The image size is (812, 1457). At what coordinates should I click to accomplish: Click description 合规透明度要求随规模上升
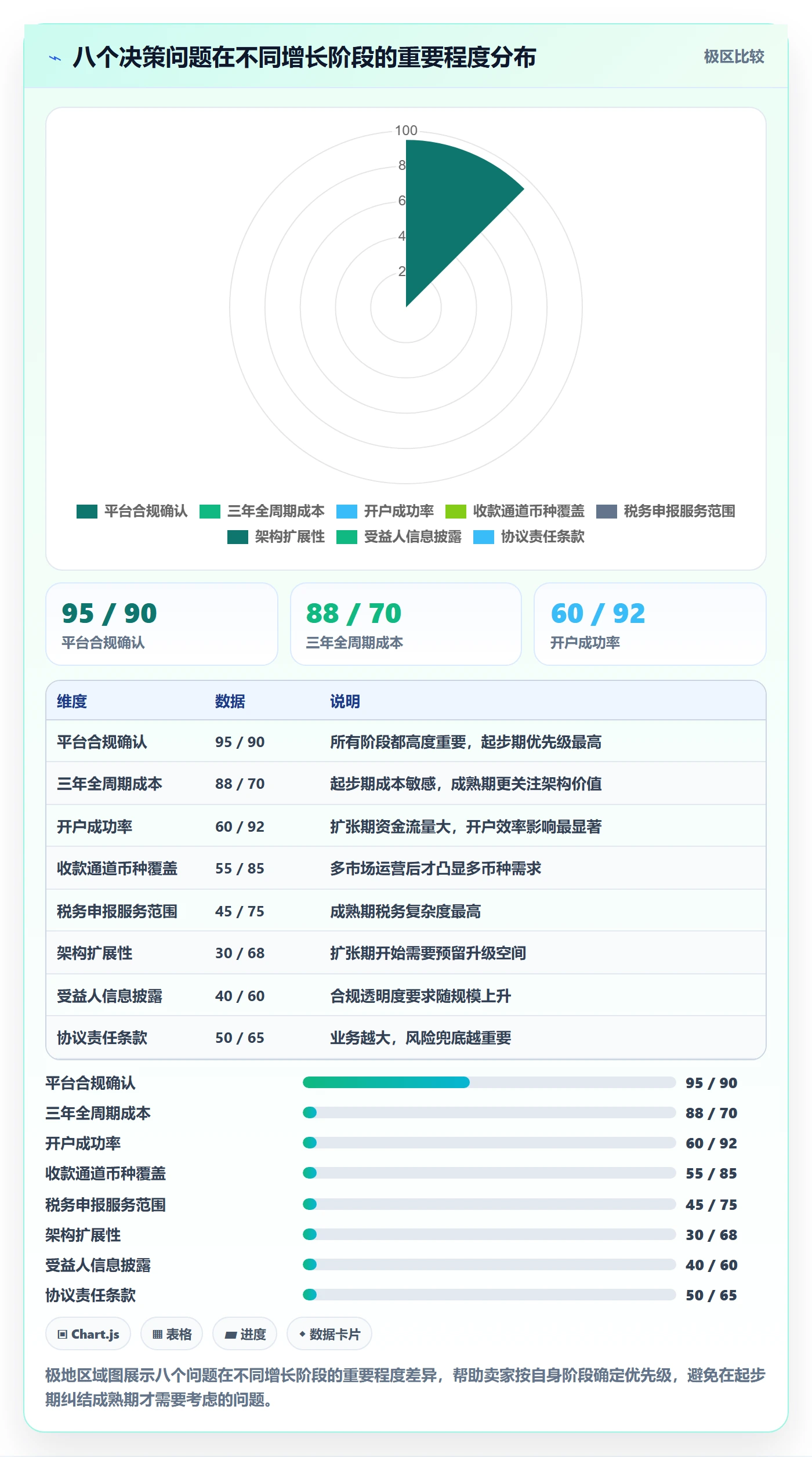click(x=420, y=996)
